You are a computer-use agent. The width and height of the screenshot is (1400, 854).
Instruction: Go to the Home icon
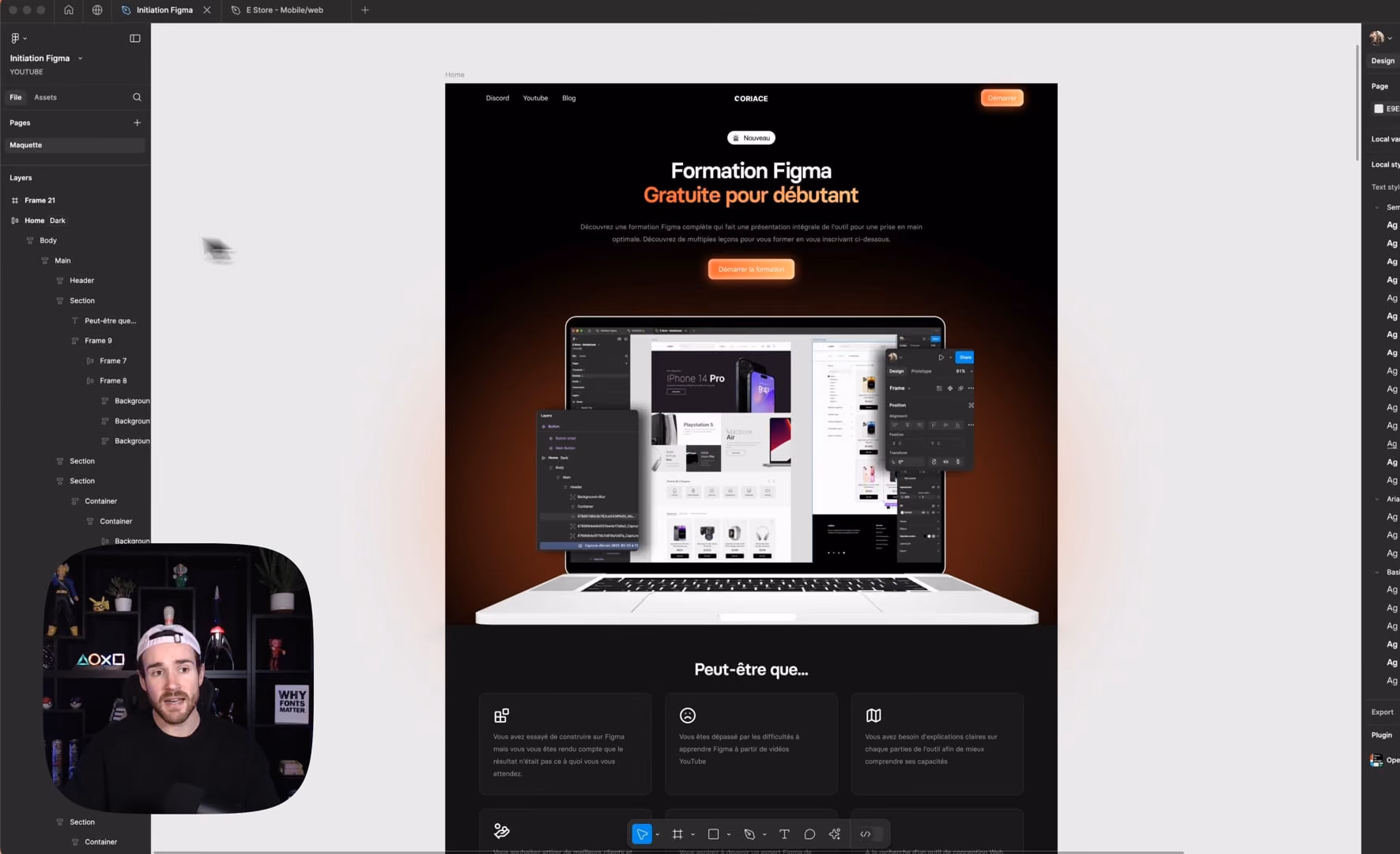coord(69,10)
